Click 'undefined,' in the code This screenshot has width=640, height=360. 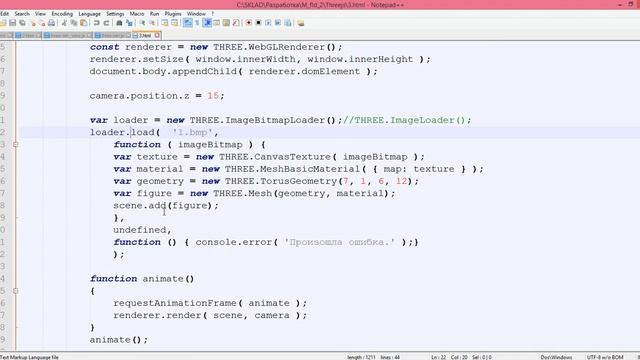point(142,230)
